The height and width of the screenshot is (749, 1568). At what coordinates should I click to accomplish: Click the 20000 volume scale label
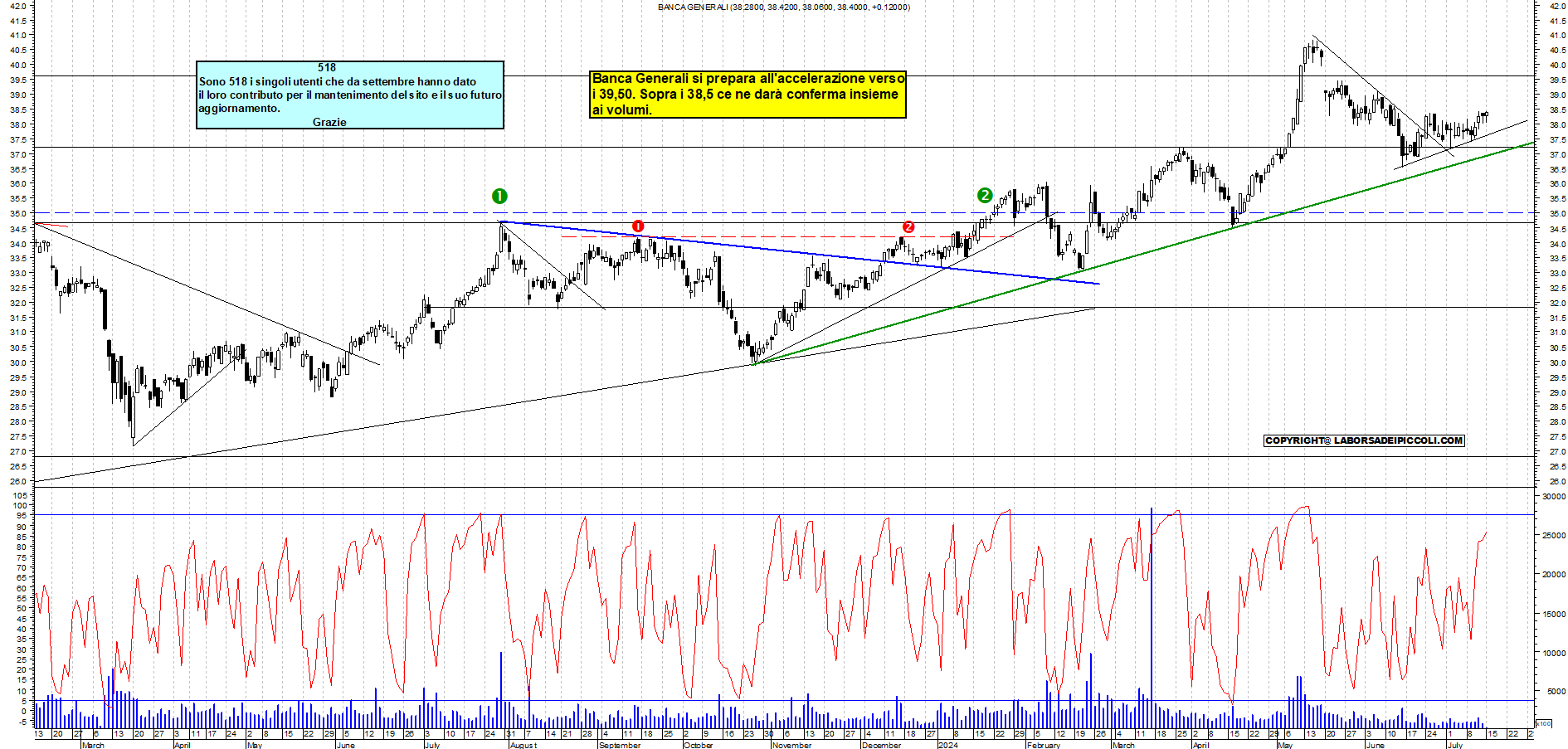tap(1553, 575)
